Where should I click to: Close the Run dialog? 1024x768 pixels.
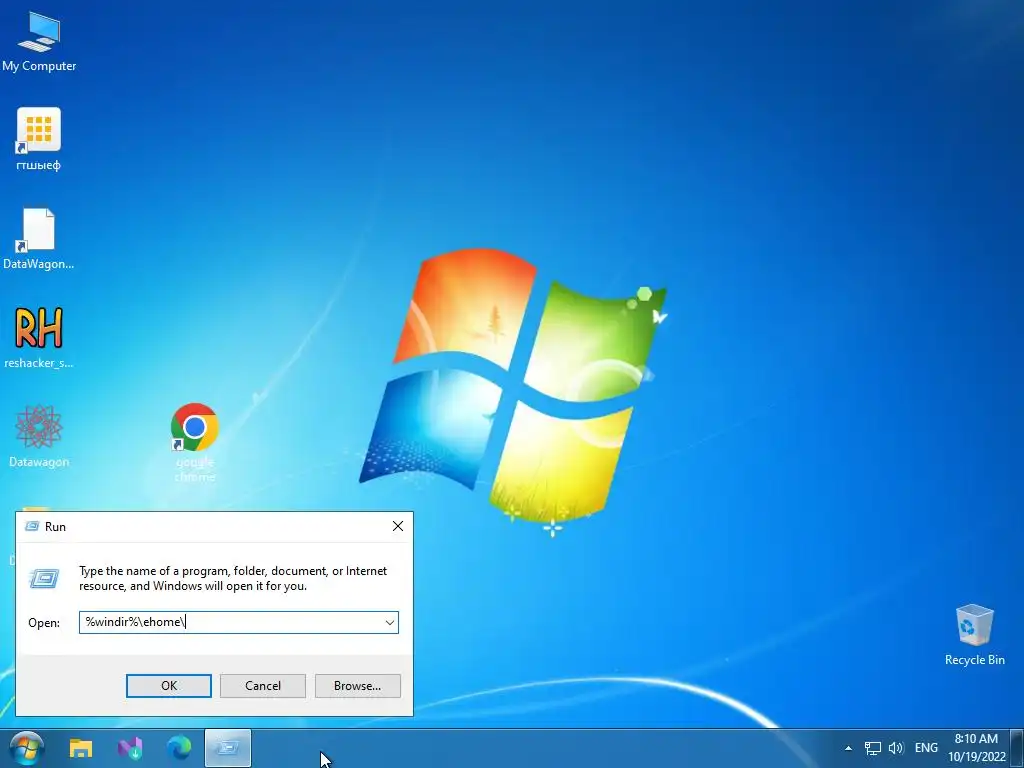[398, 526]
